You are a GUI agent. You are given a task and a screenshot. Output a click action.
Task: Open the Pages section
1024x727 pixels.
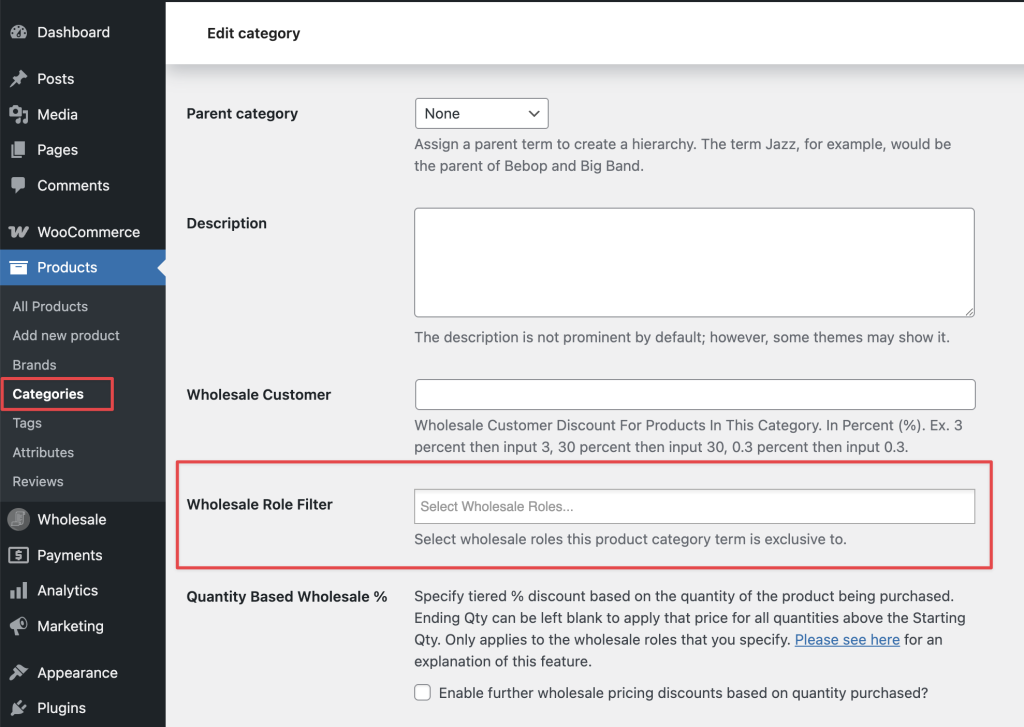[x=83, y=150]
